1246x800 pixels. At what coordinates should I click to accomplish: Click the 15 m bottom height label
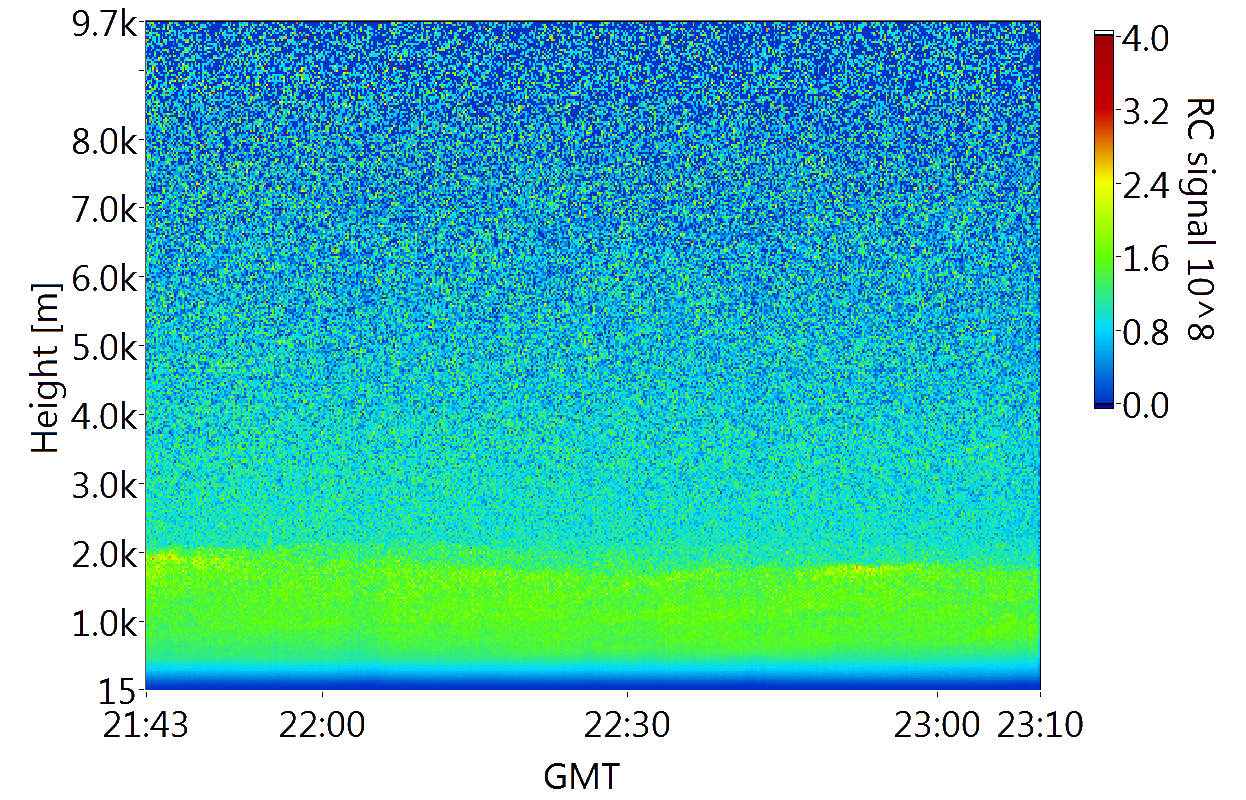120,689
